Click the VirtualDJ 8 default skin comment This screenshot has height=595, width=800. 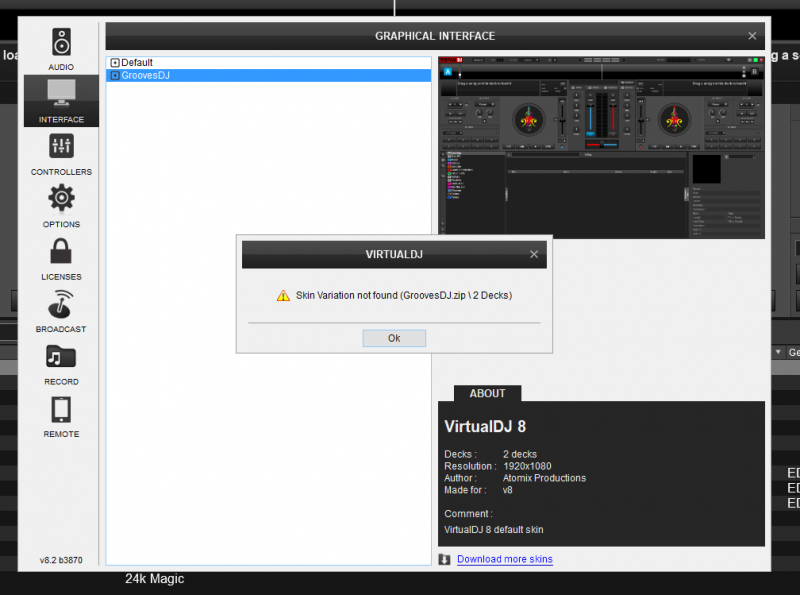click(493, 530)
